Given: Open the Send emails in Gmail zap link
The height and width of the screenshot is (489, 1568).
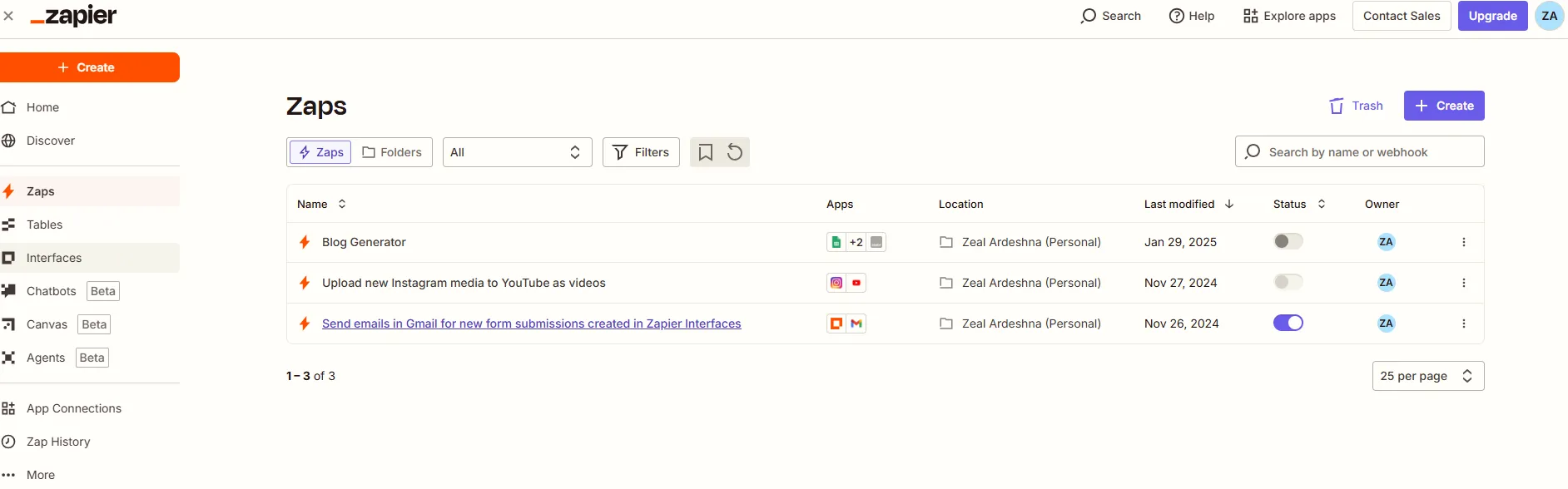Looking at the screenshot, I should pyautogui.click(x=531, y=324).
